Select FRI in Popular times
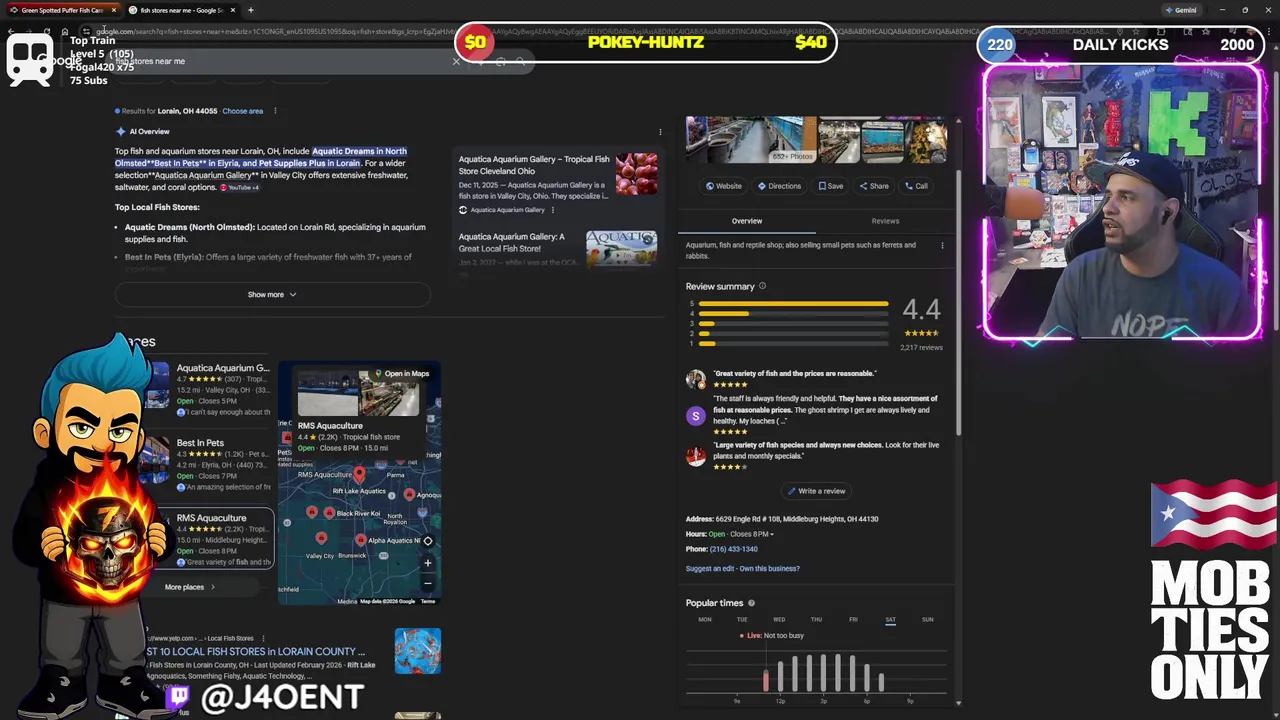Screen dimensions: 1280x720 tap(853, 620)
